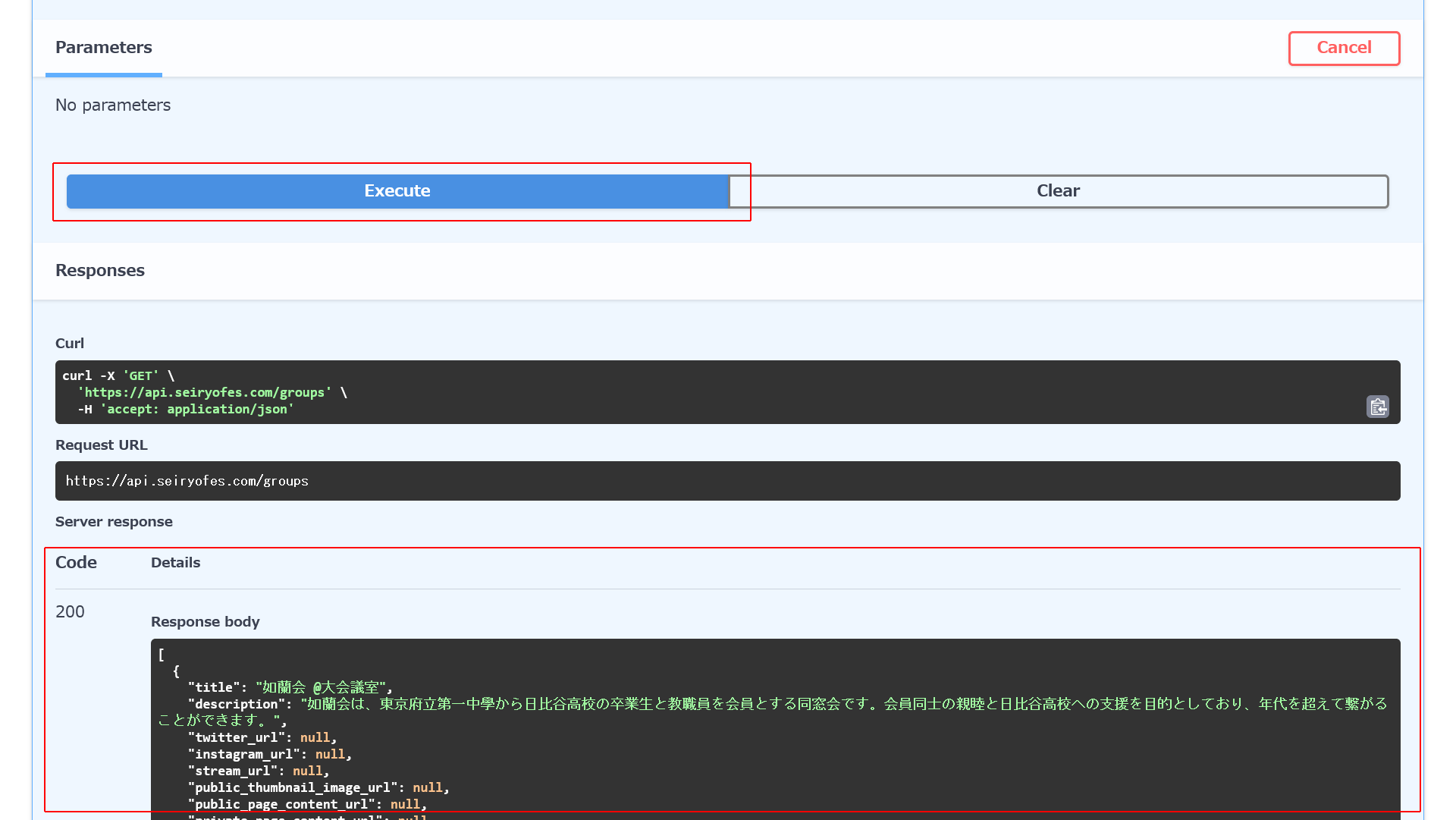The height and width of the screenshot is (820, 1456).
Task: Click the Response body label
Action: (206, 621)
